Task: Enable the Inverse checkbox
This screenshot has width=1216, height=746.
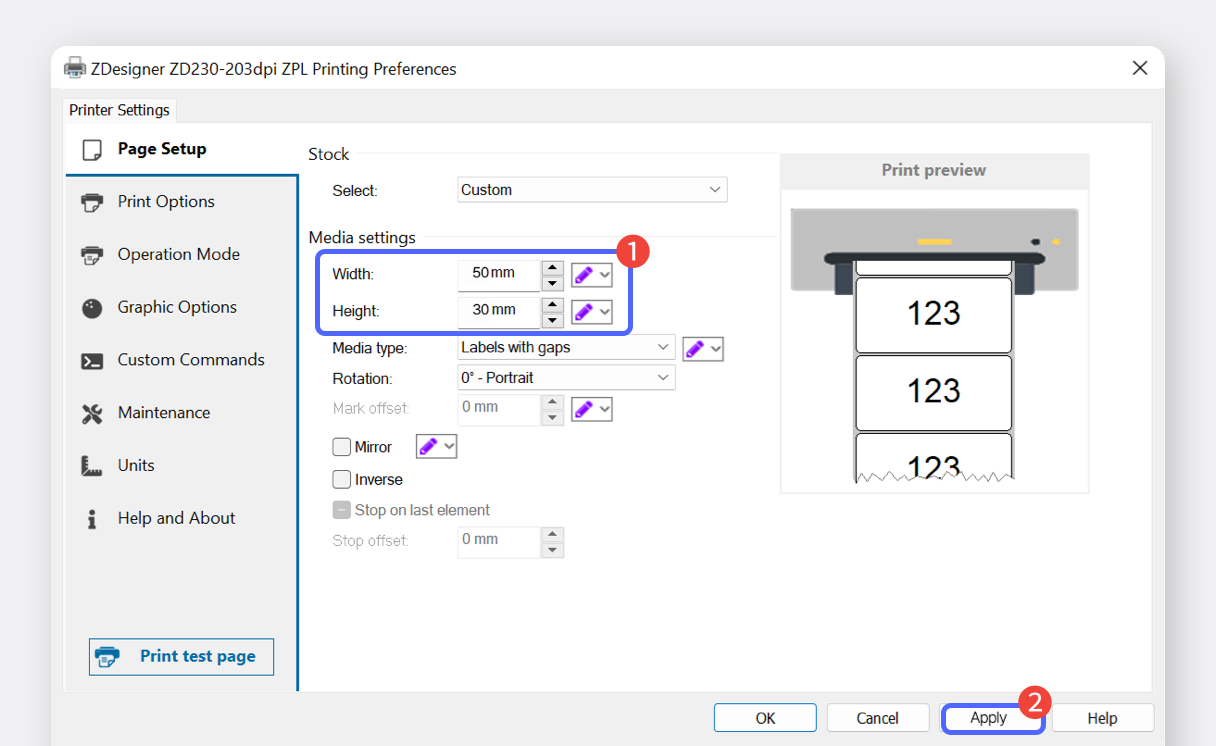Action: click(x=342, y=480)
